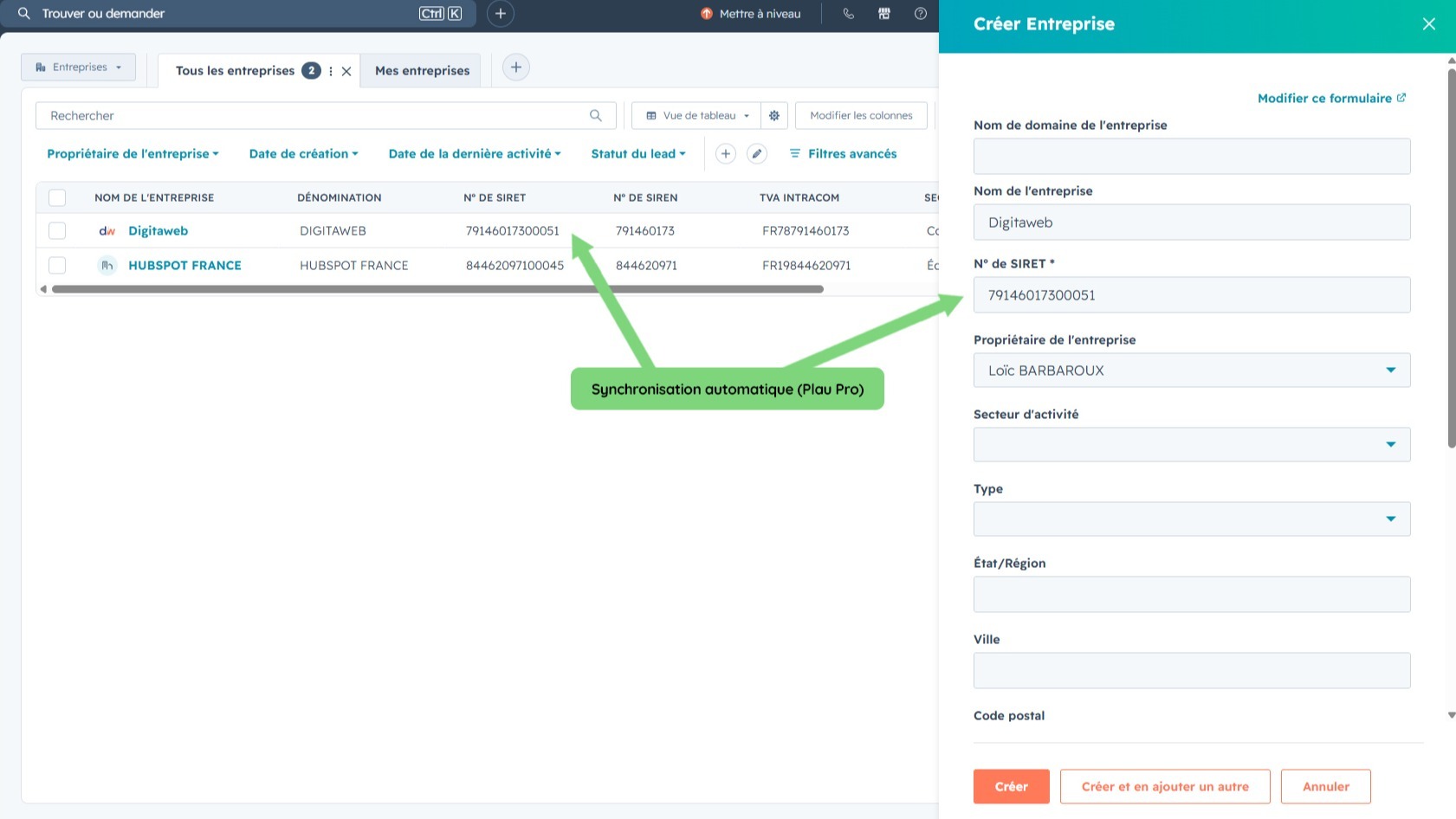This screenshot has height=819, width=1456.
Task: Open the Entreprises object dropdown
Action: 79,68
